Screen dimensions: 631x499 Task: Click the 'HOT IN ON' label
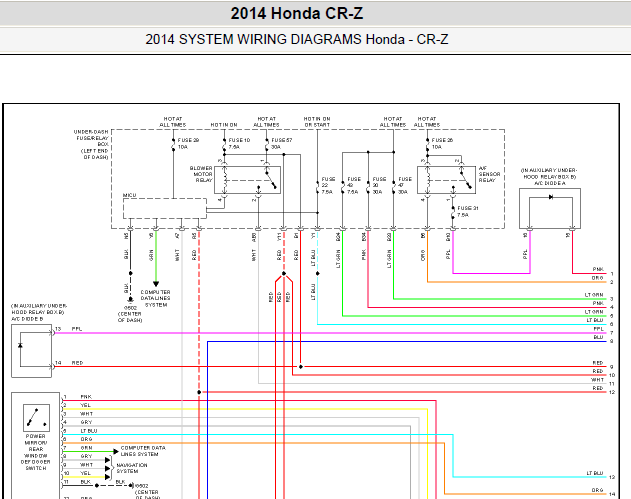224,125
